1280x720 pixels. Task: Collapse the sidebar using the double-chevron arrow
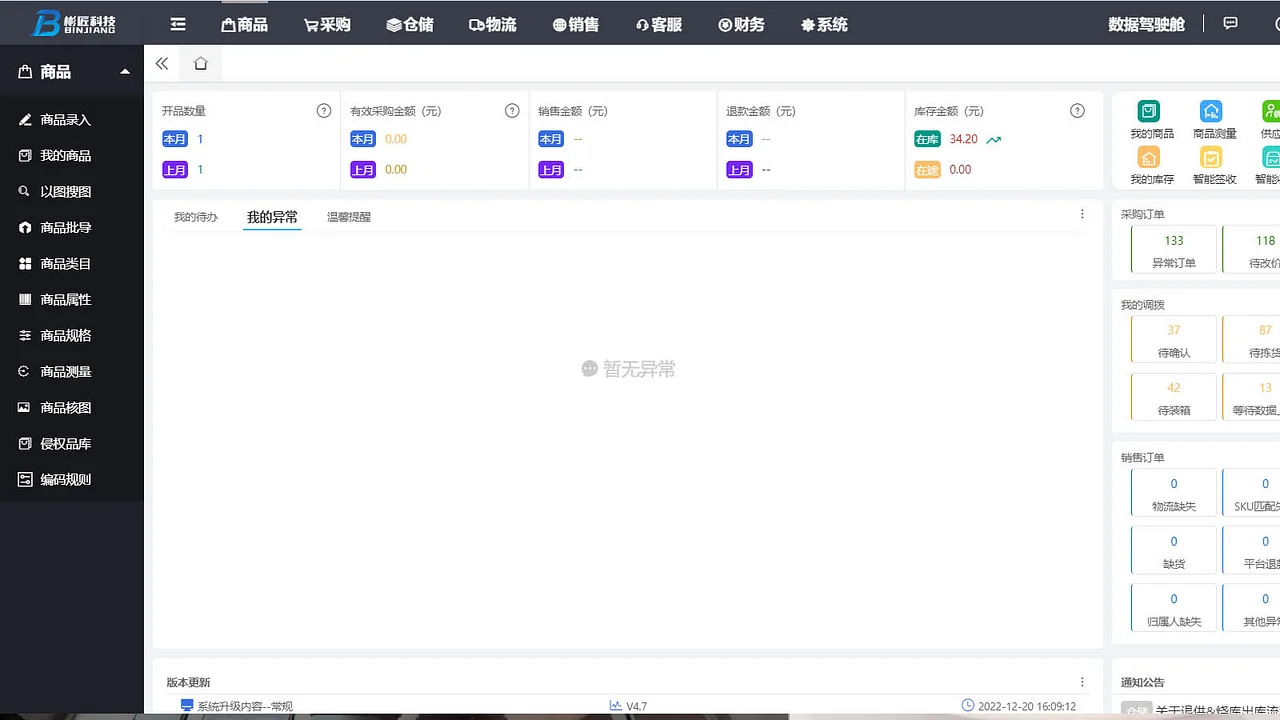pos(161,62)
